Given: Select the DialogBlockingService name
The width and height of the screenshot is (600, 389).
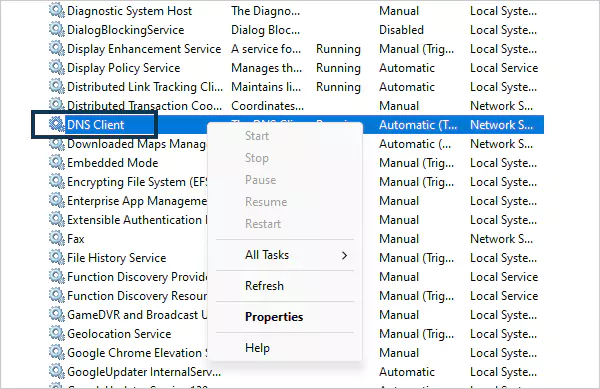Looking at the screenshot, I should click(x=126, y=30).
